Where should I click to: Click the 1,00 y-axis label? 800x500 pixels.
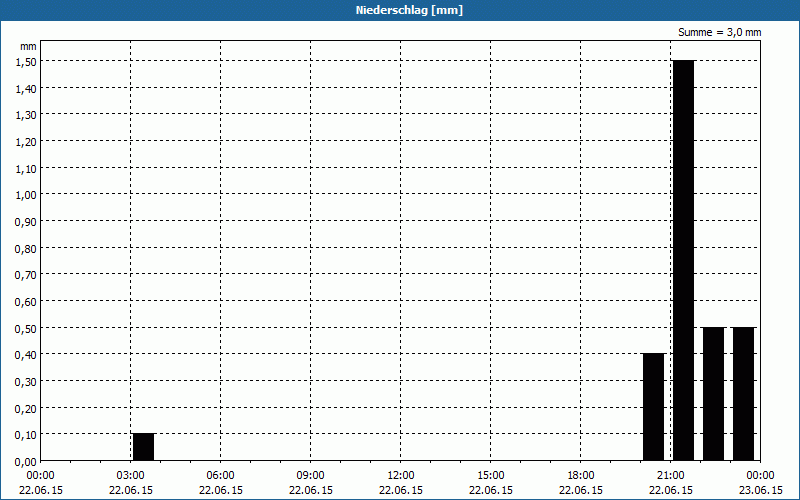[x=26, y=195]
